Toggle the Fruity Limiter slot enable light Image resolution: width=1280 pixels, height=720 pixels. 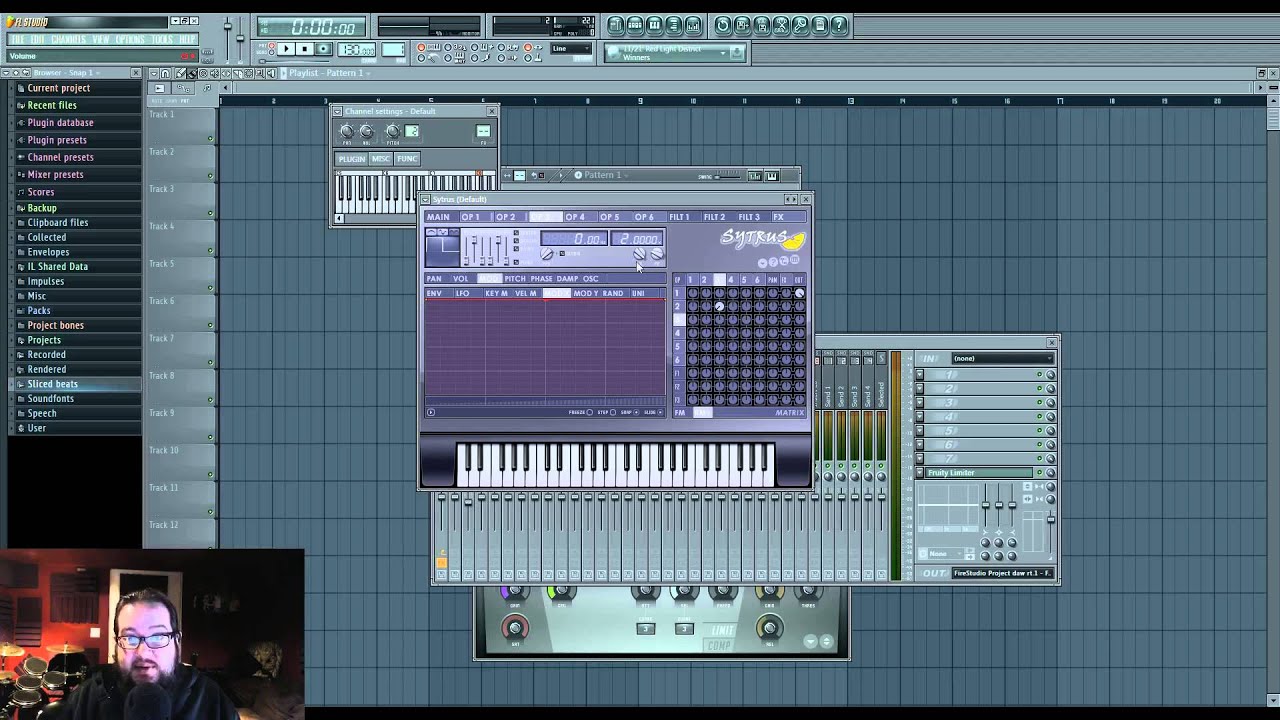coord(1039,472)
